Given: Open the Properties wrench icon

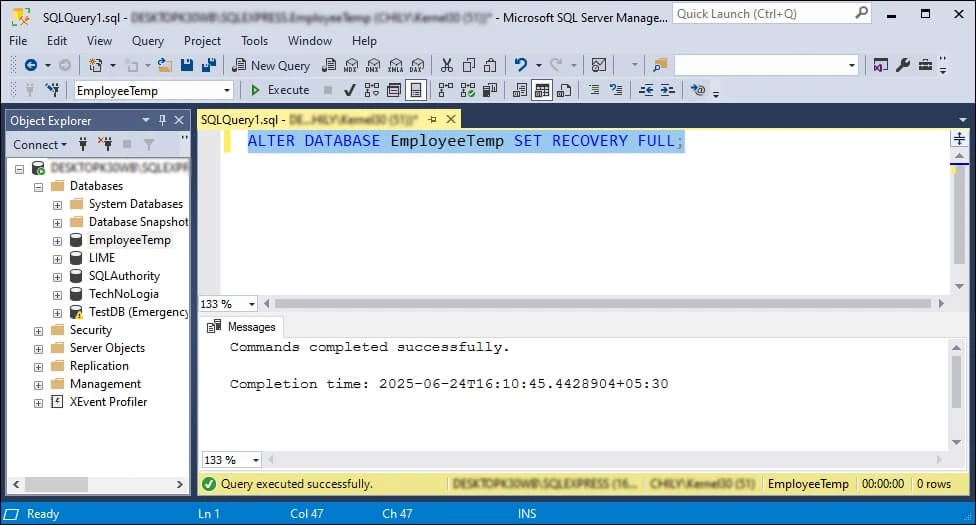Looking at the screenshot, I should click(x=903, y=65).
